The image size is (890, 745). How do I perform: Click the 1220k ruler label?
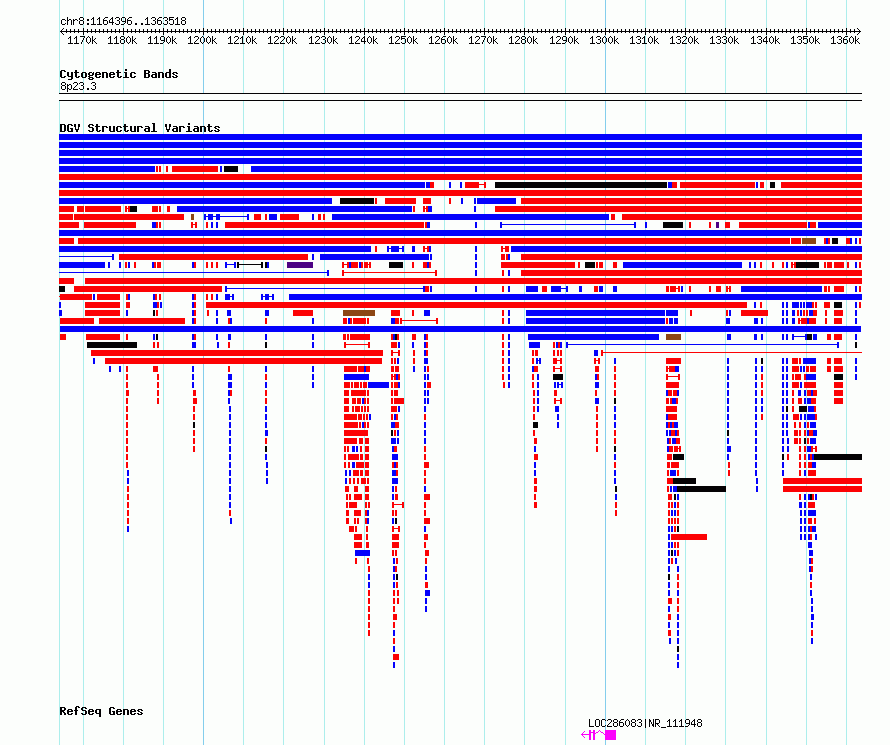tap(282, 40)
